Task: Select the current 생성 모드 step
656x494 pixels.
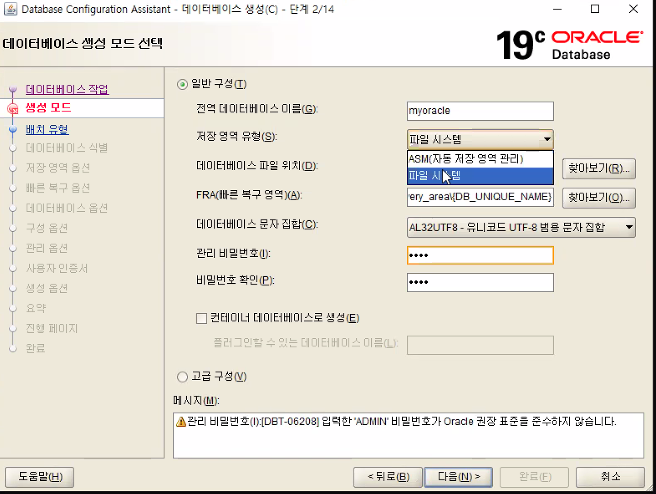Action: pos(48,108)
